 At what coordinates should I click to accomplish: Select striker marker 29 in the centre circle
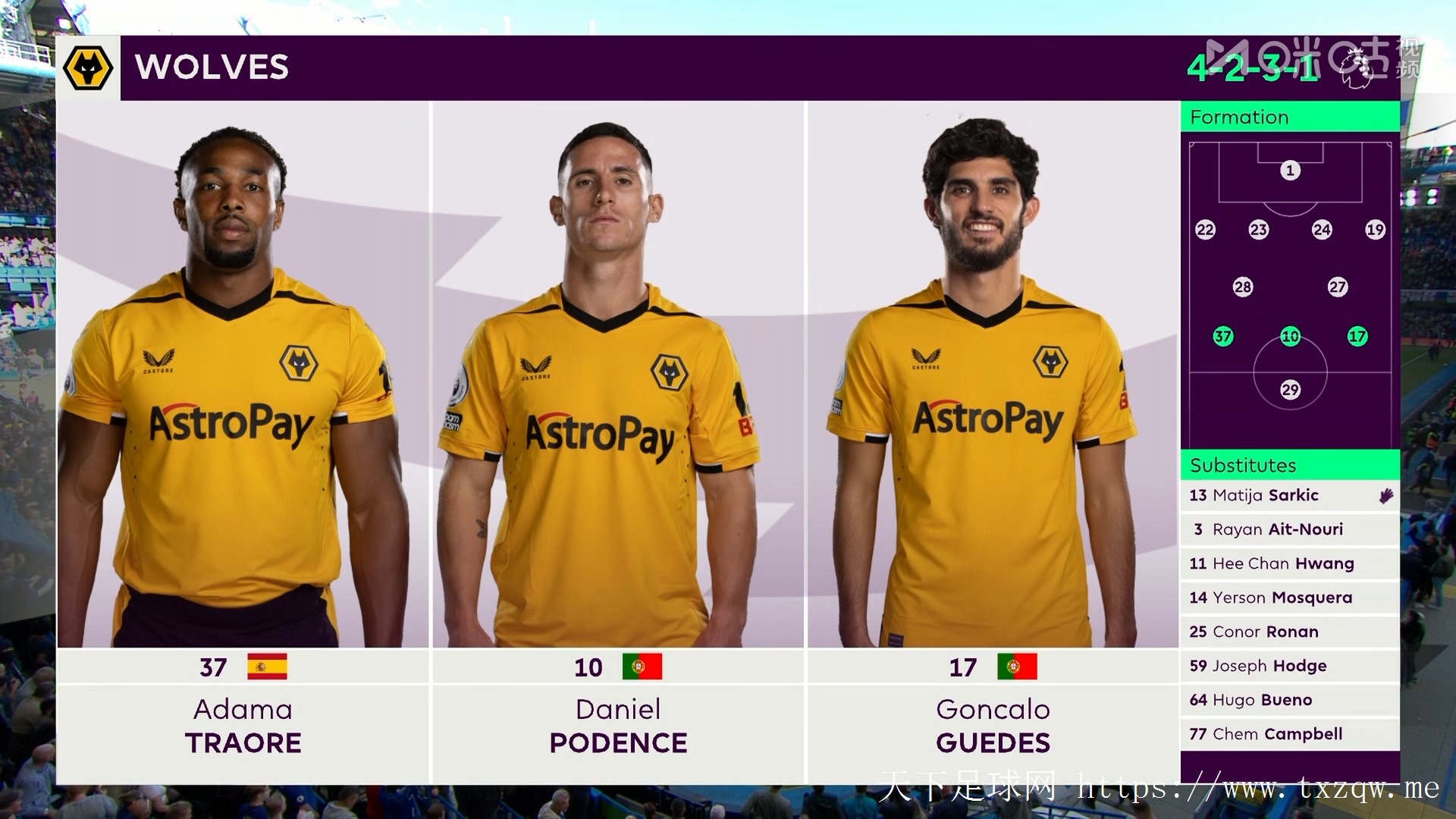[1290, 390]
